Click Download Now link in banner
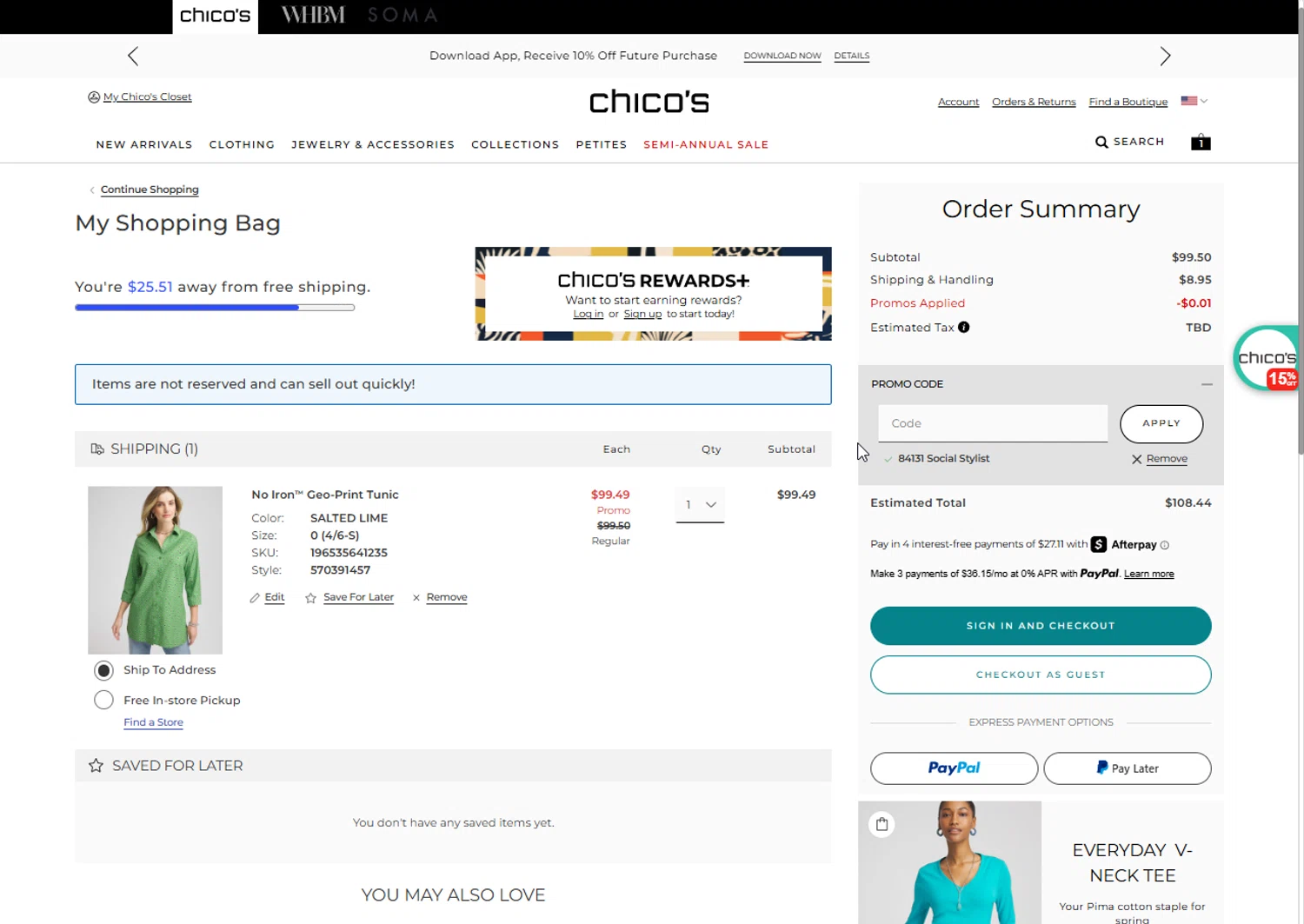This screenshot has height=924, width=1304. pyautogui.click(x=782, y=56)
